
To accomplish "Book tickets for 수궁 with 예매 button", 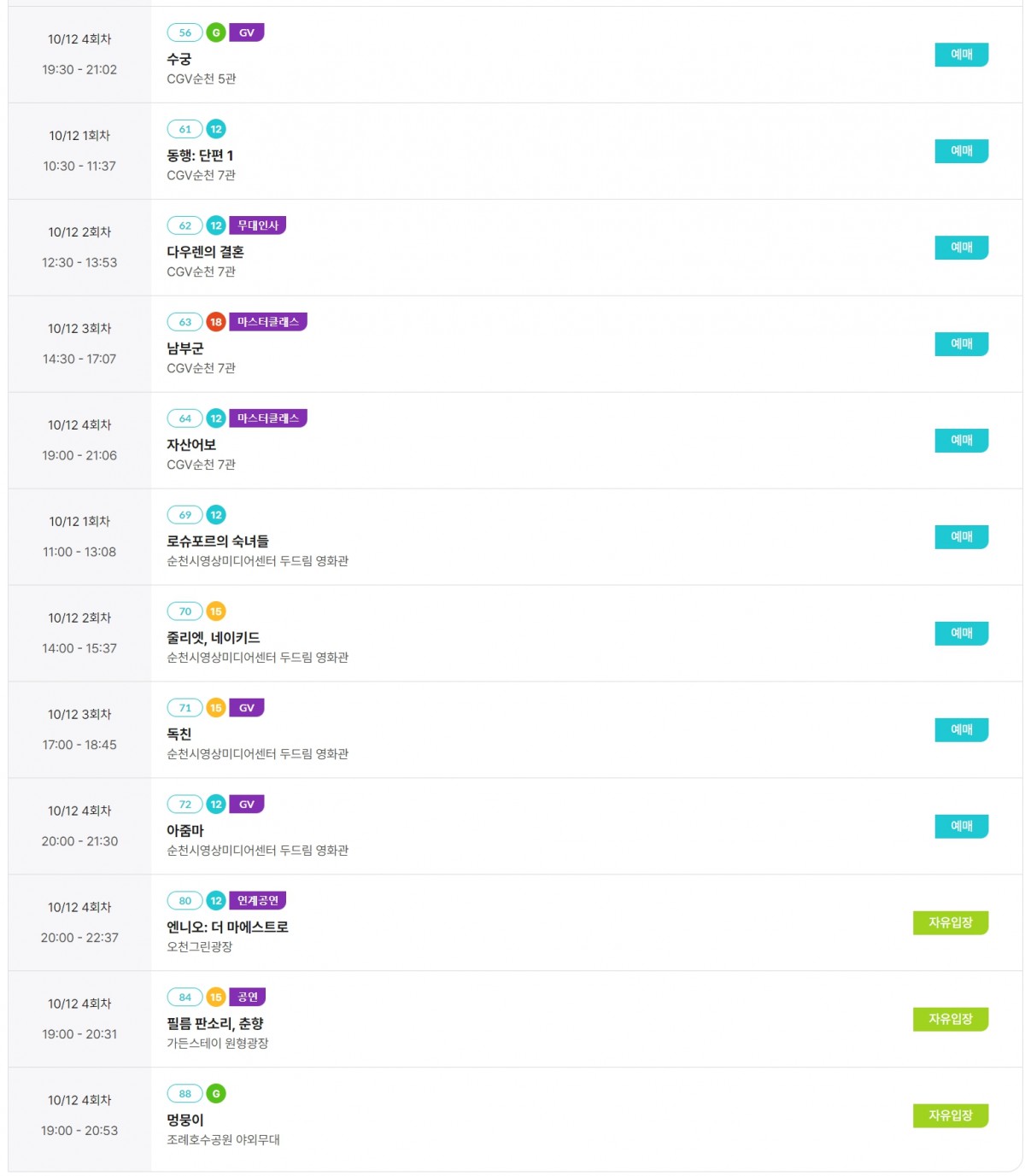I will (962, 55).
